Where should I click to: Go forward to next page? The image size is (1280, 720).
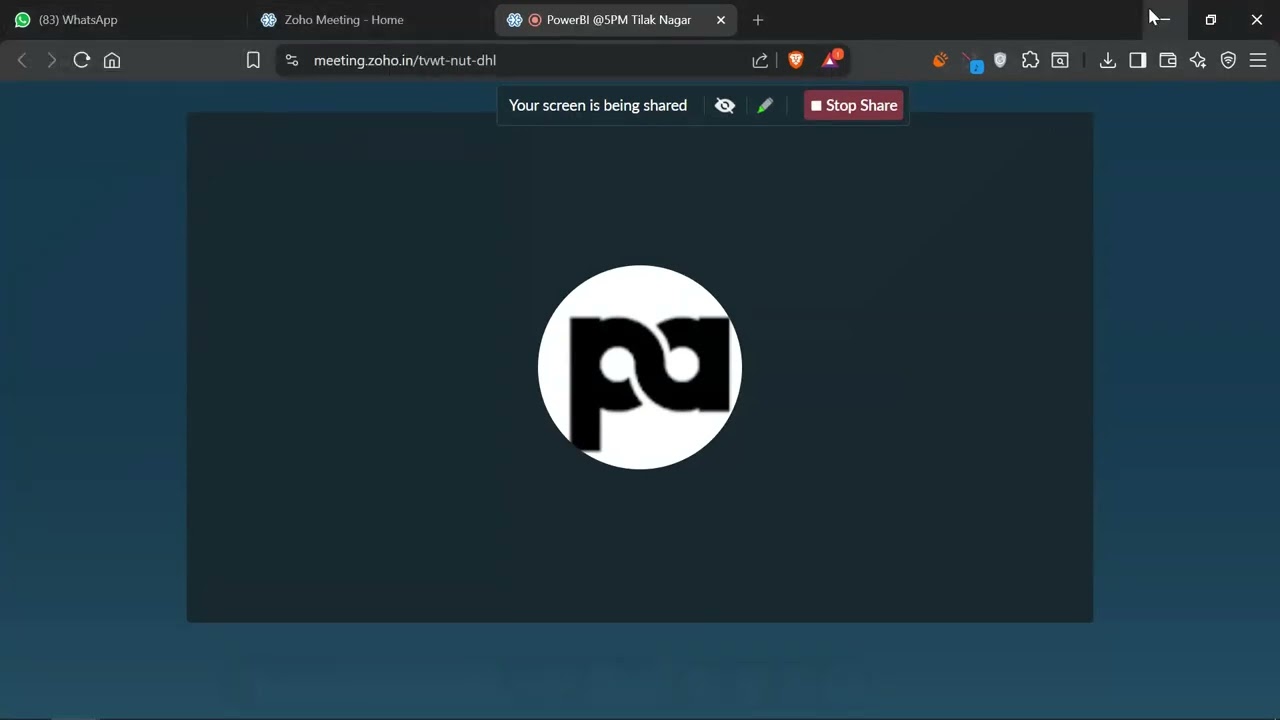tap(52, 60)
